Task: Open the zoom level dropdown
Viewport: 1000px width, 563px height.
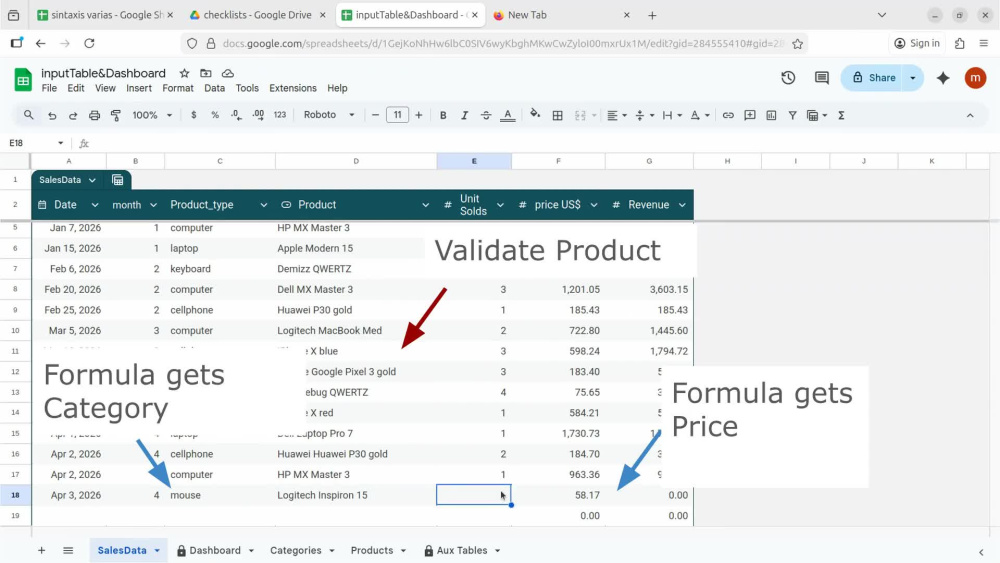Action: click(152, 115)
